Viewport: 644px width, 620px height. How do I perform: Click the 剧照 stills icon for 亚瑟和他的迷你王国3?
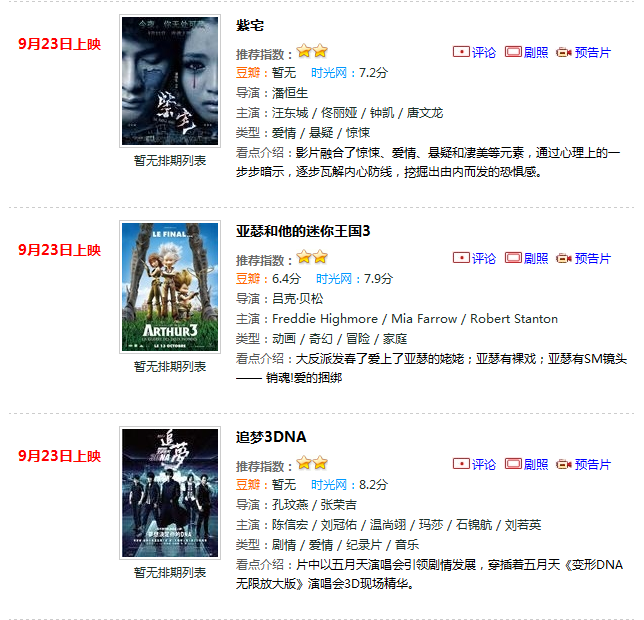[x=513, y=258]
